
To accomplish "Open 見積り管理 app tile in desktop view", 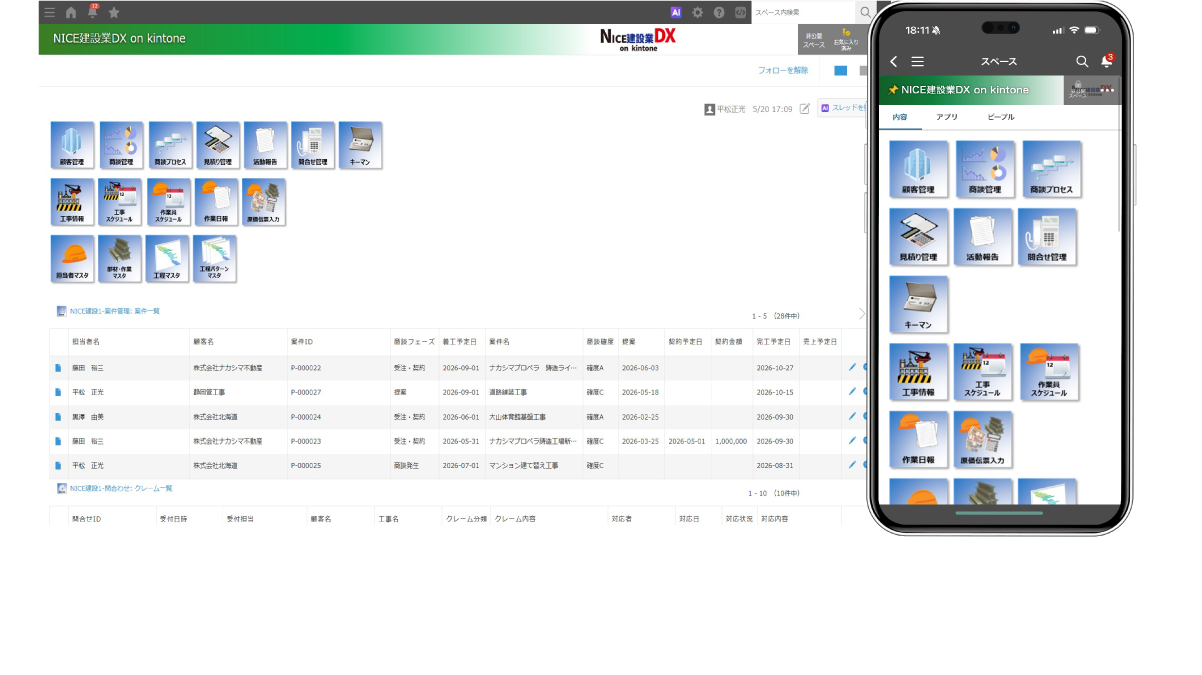I will (x=217, y=145).
